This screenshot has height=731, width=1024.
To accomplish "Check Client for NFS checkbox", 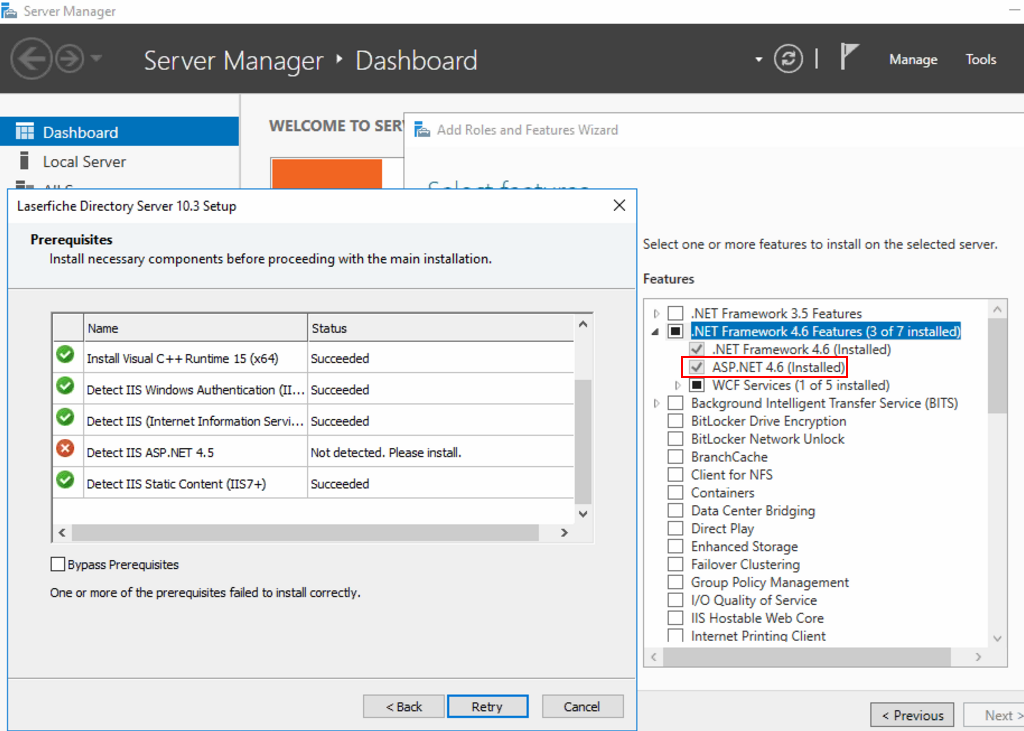I will [x=675, y=475].
